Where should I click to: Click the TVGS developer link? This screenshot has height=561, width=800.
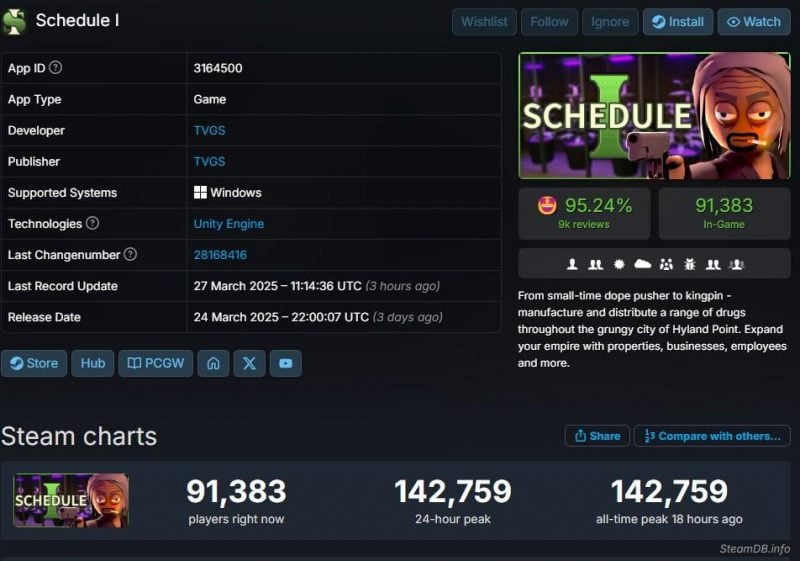[x=209, y=131]
